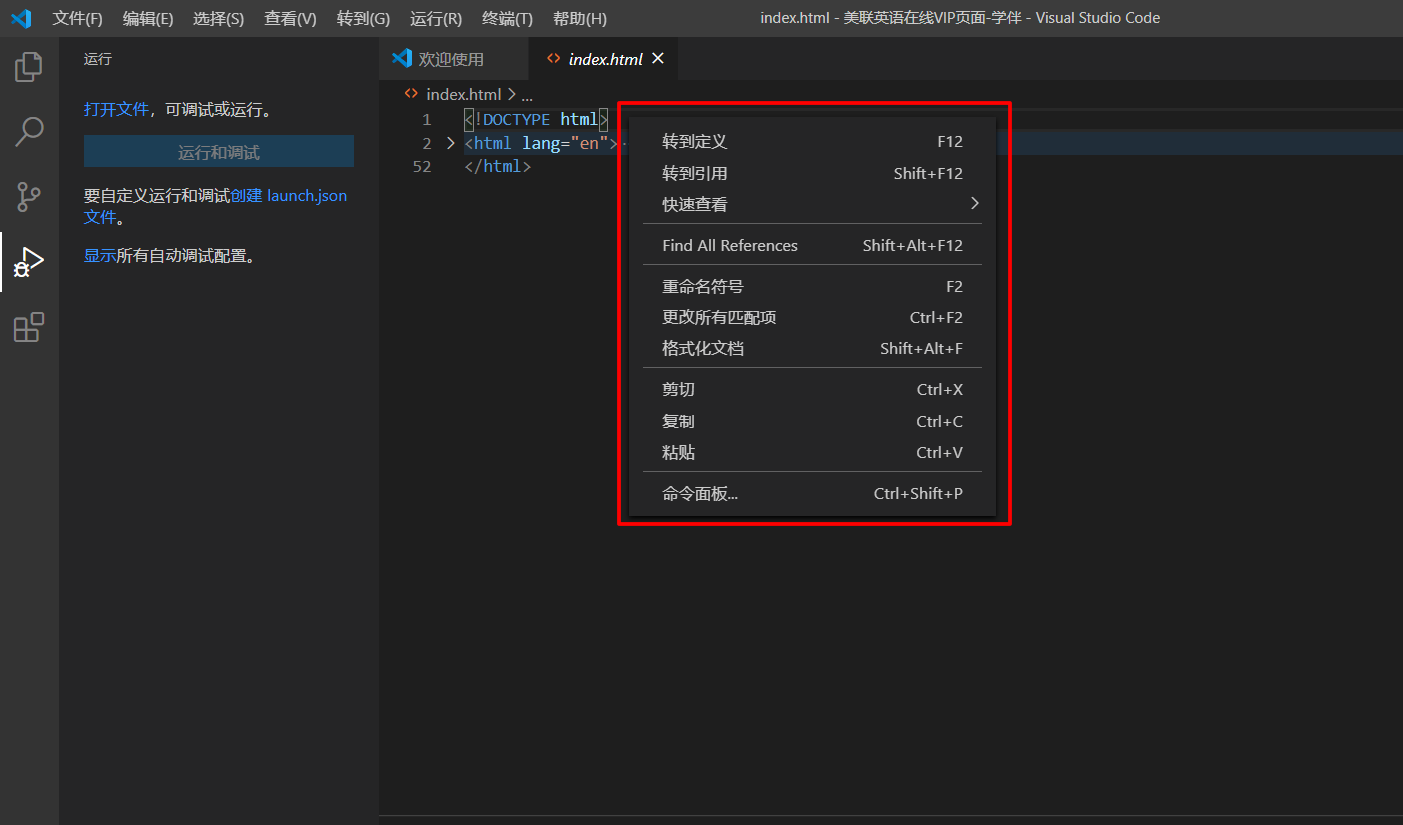
Task: Open the 转到(G) menu
Action: (363, 18)
